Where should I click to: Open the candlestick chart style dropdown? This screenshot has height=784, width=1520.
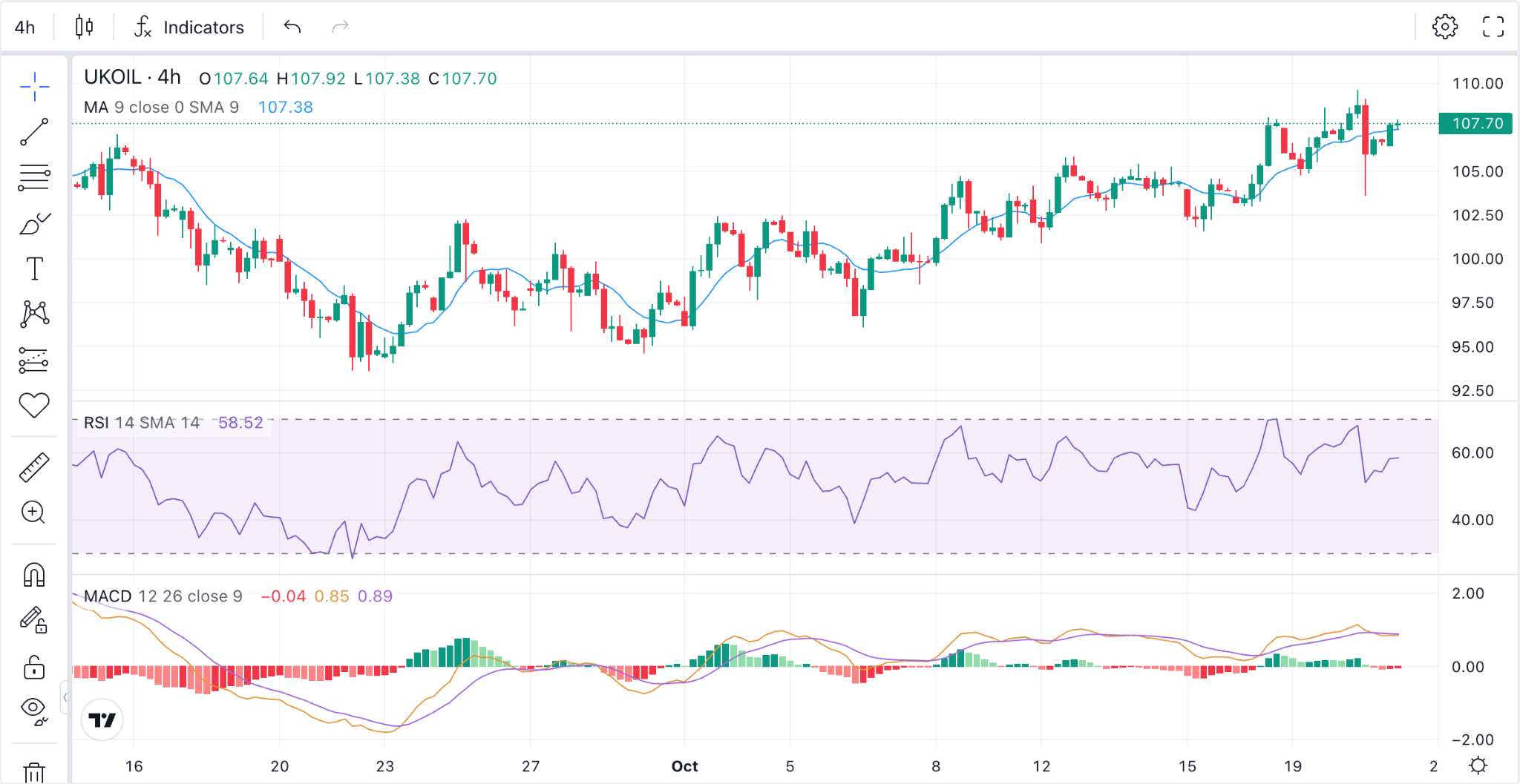[85, 27]
